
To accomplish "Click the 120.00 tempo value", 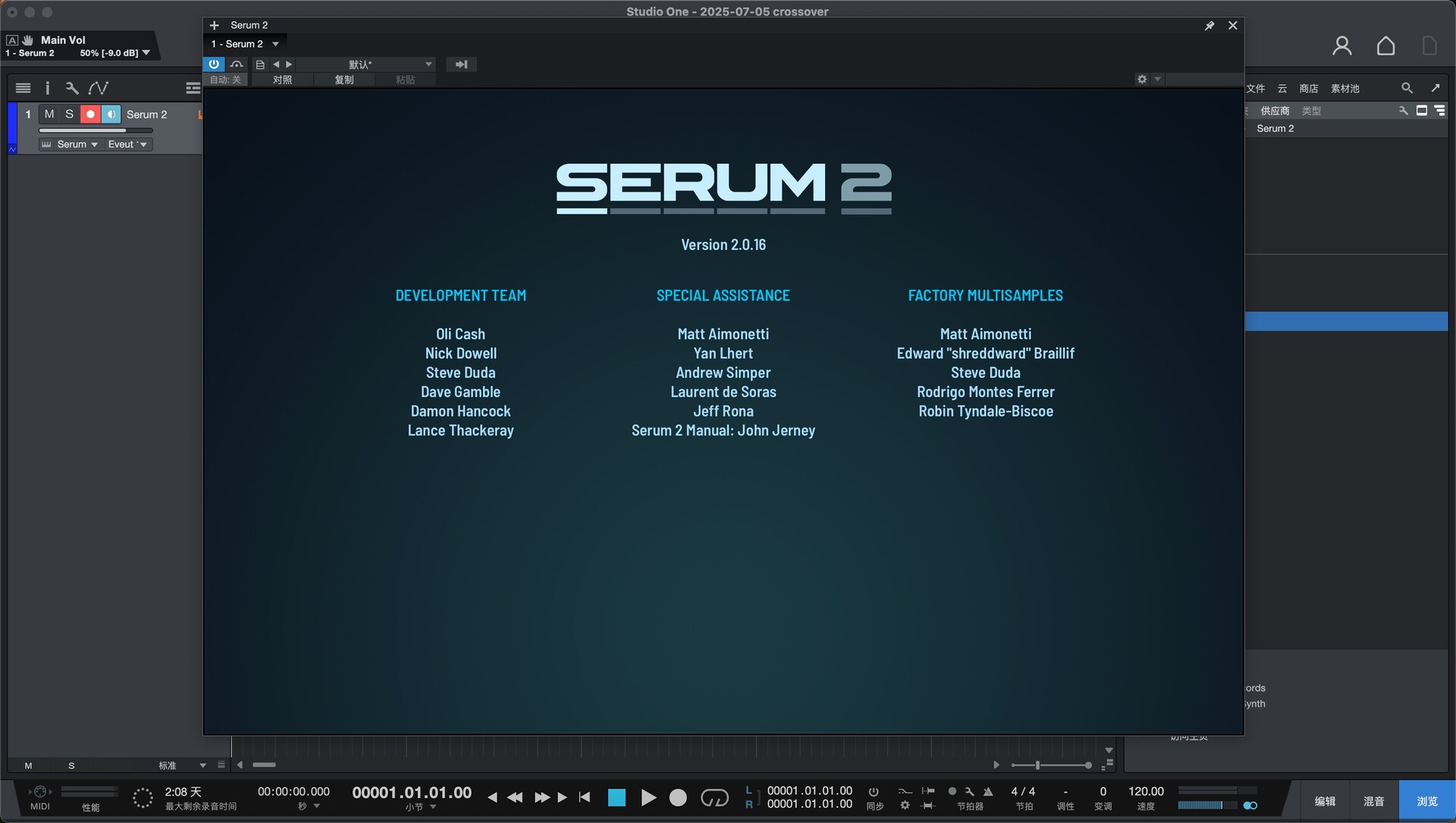I will [x=1146, y=791].
